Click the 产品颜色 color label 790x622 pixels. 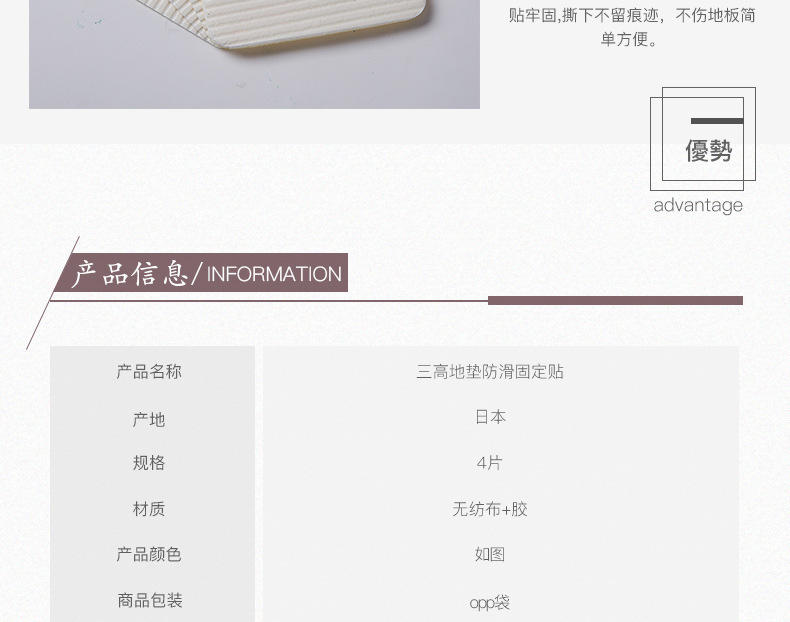pos(149,554)
